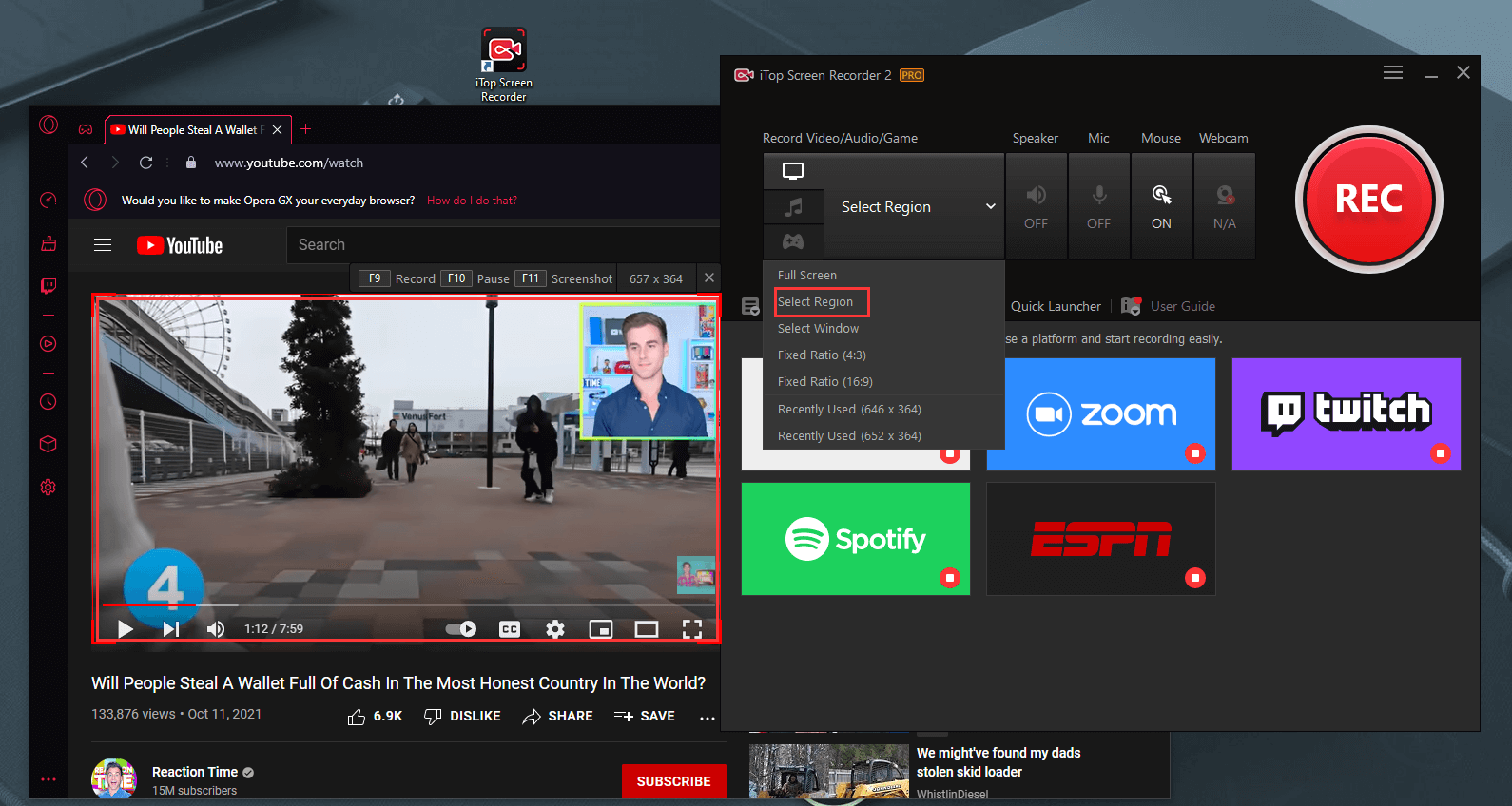Click the PRO badge in iTop title bar

(912, 75)
